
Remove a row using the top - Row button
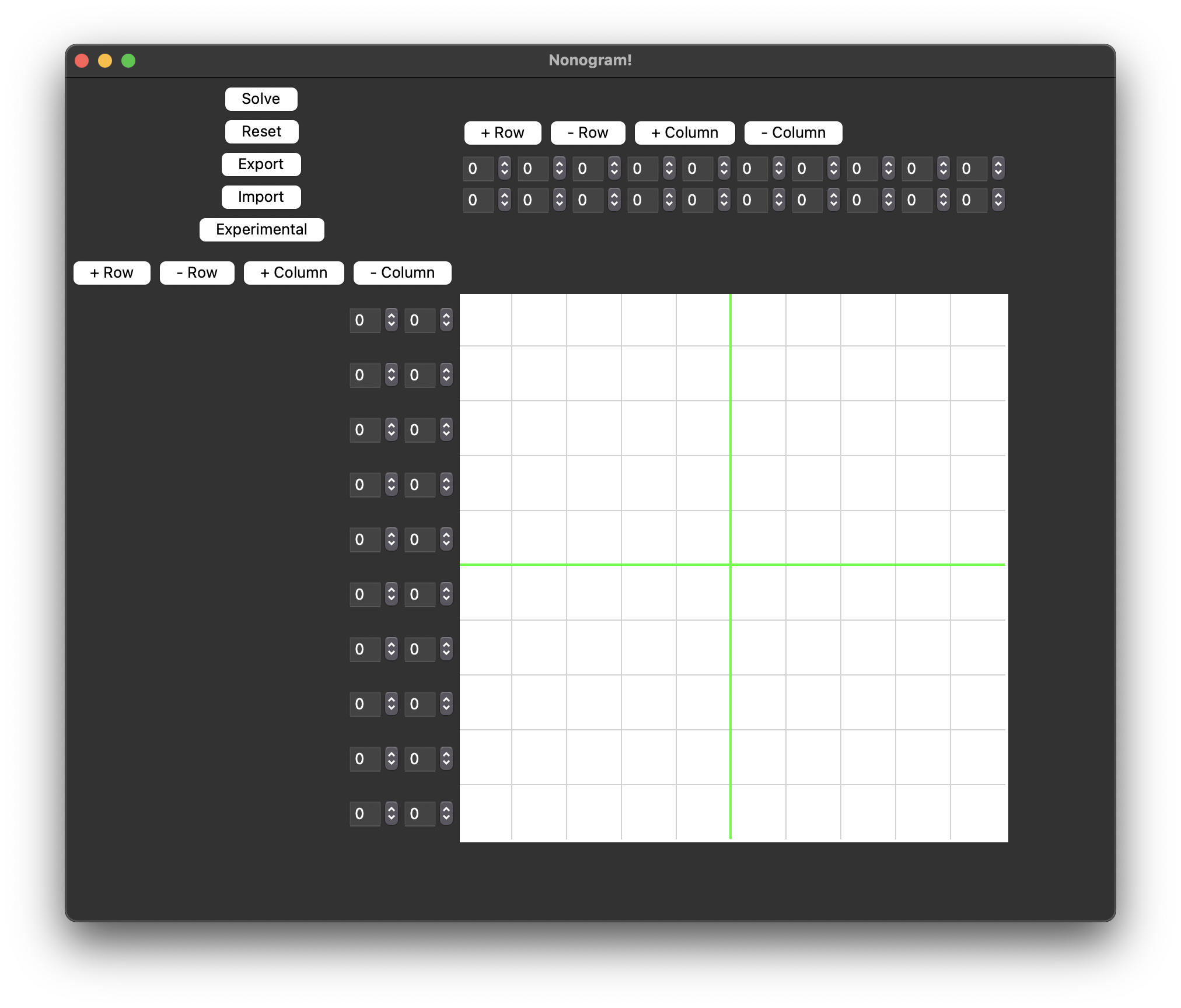[588, 132]
